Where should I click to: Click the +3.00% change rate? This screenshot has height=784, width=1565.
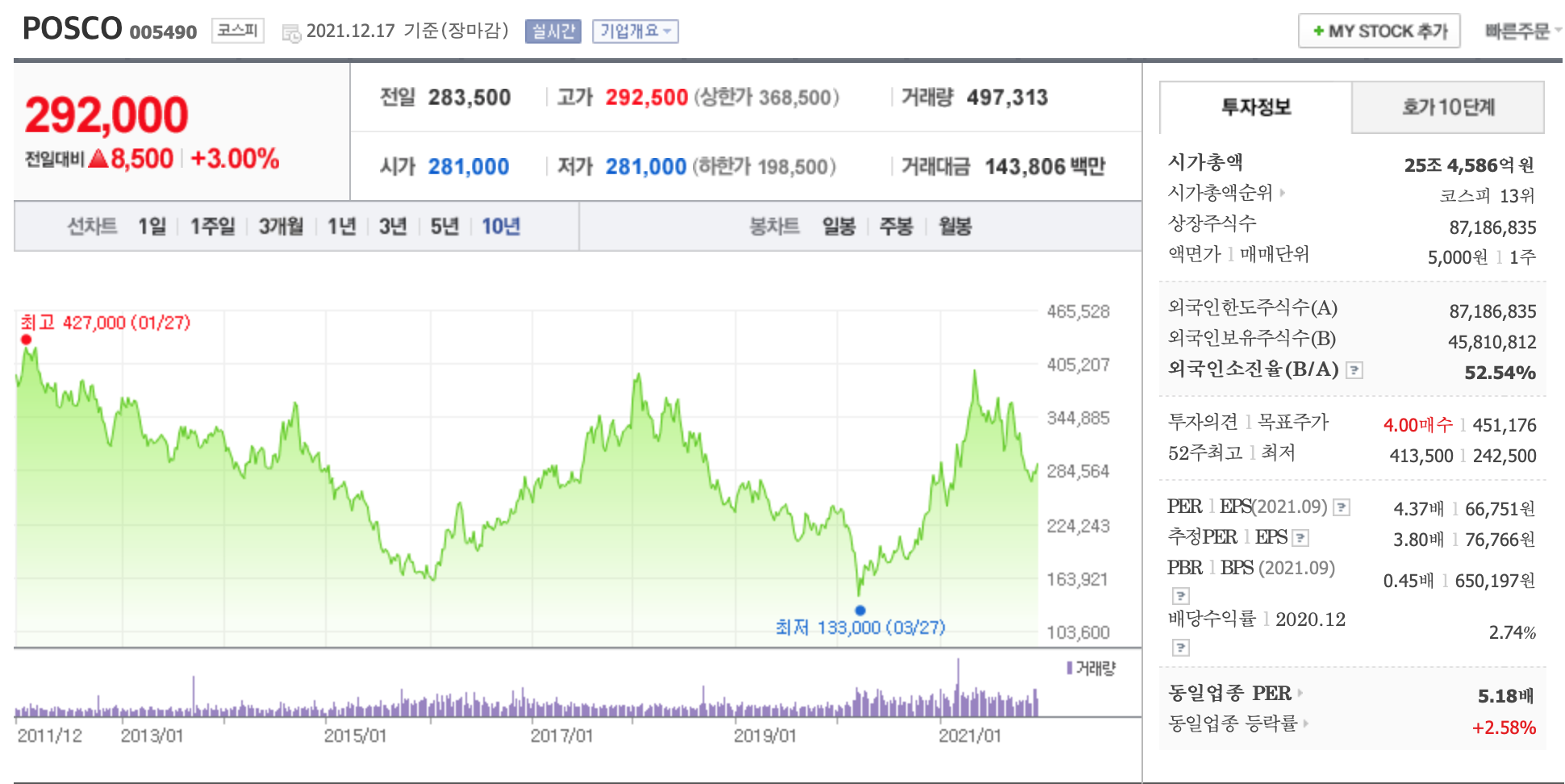pos(235,159)
